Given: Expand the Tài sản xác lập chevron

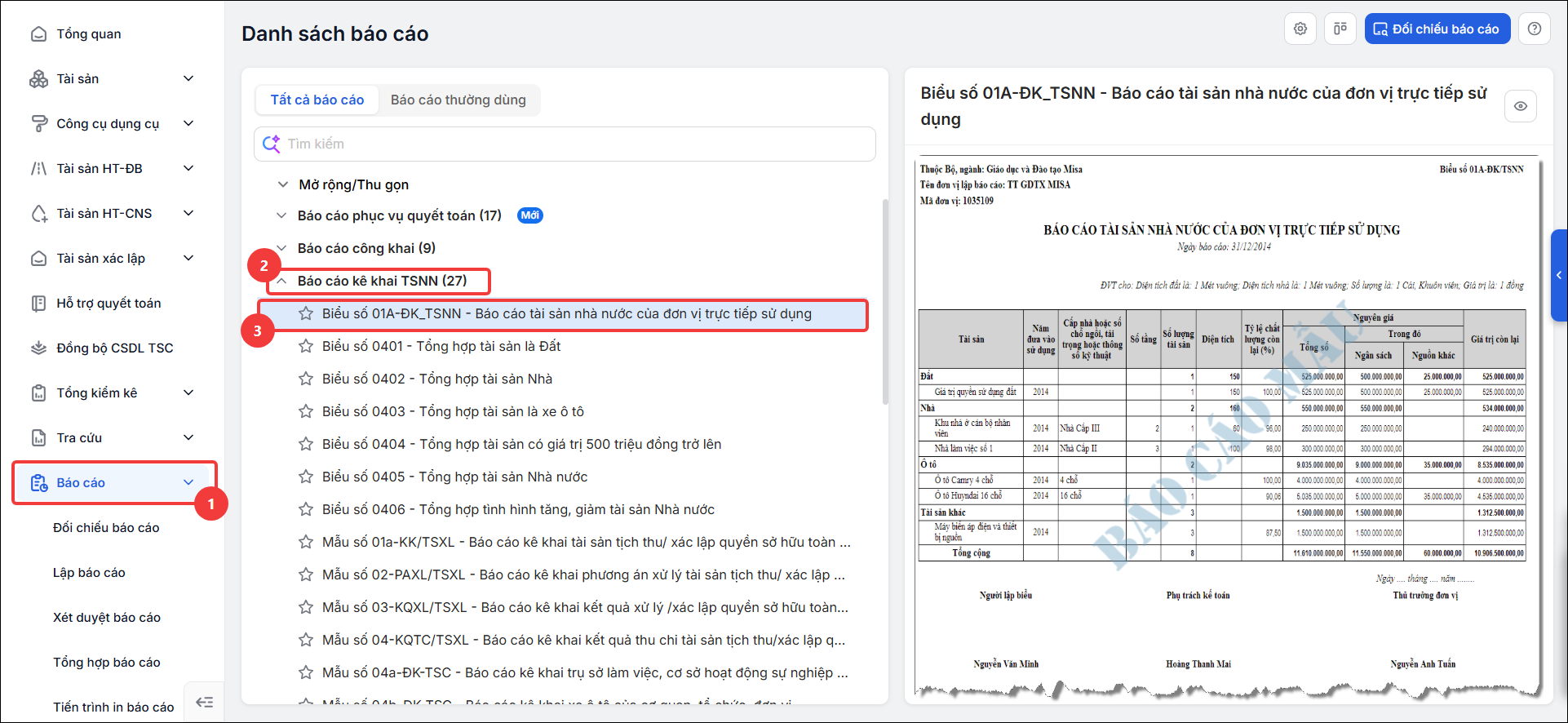Looking at the screenshot, I should tap(188, 259).
